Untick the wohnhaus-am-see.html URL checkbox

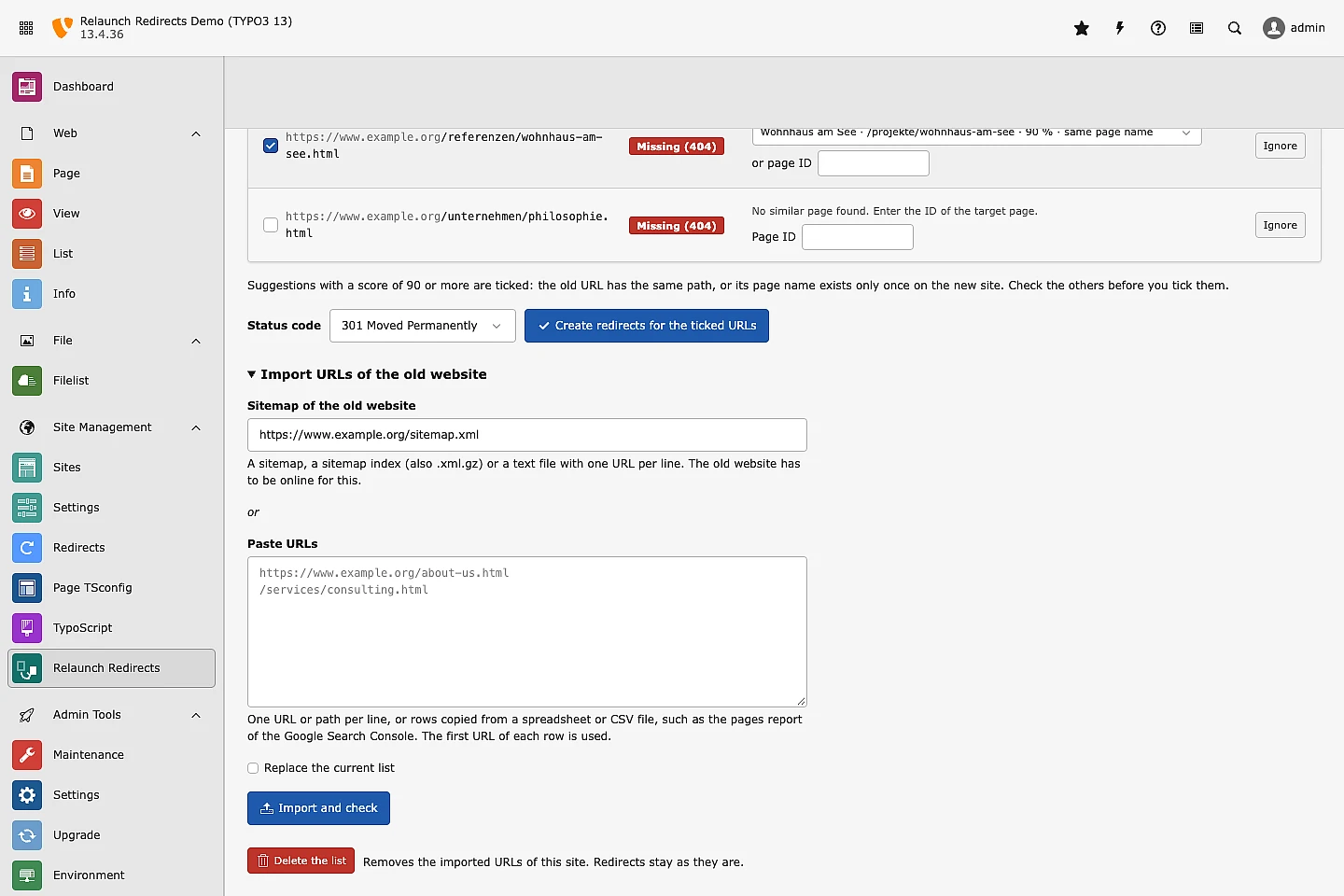(271, 146)
